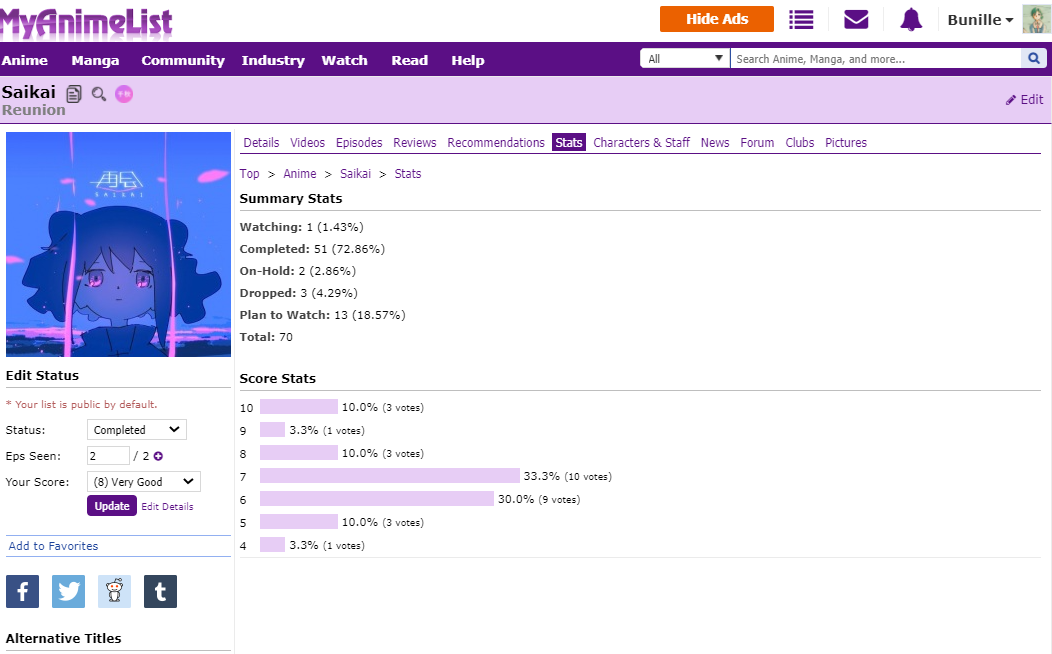This screenshot has width=1052, height=654.
Task: Share on Facebook
Action: (x=22, y=591)
